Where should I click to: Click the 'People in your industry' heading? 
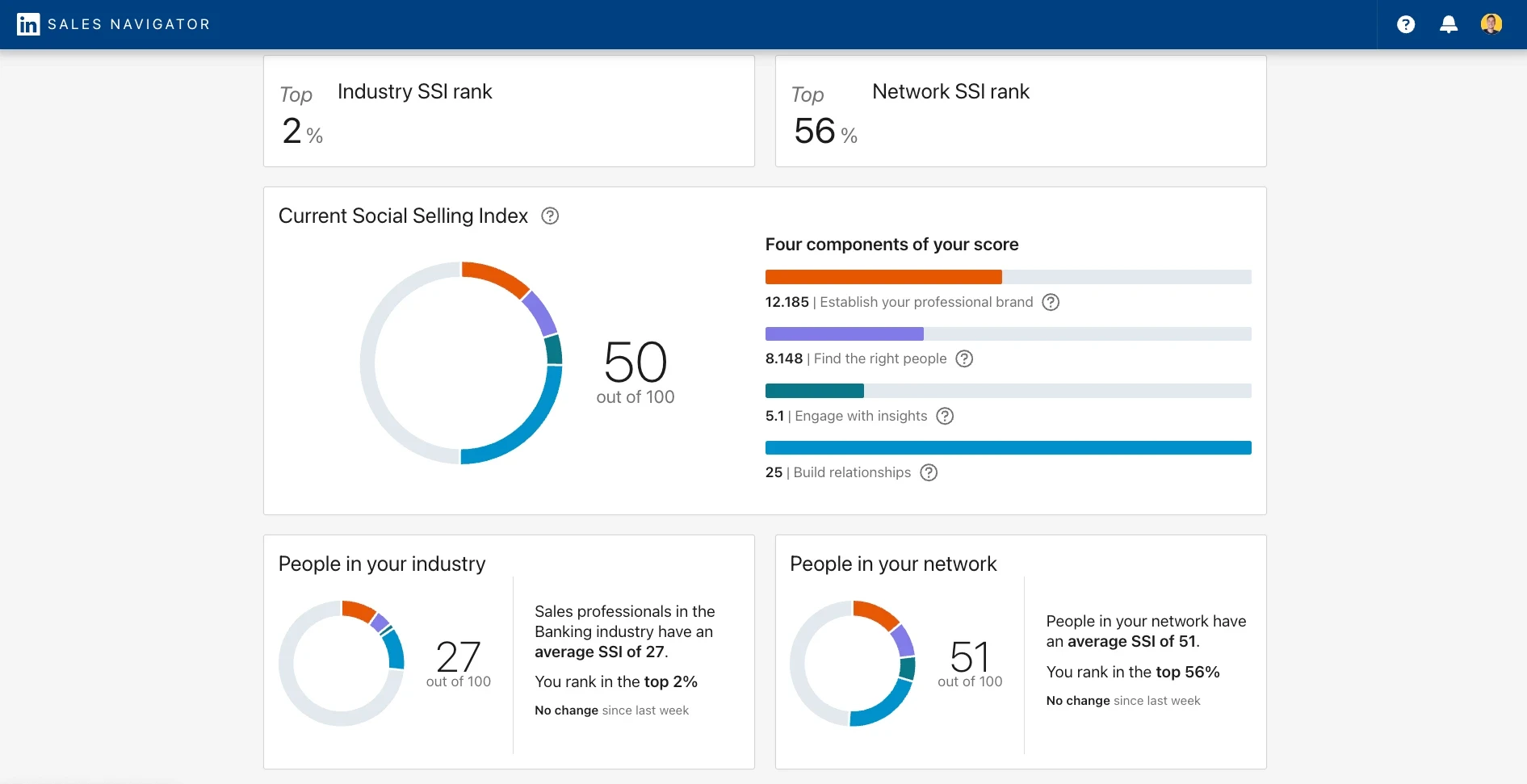(x=382, y=564)
